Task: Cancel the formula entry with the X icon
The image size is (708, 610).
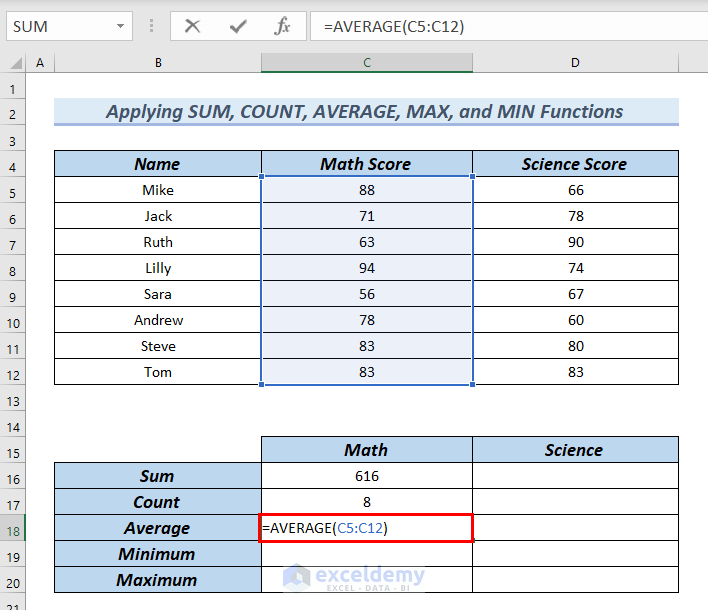Action: (192, 27)
